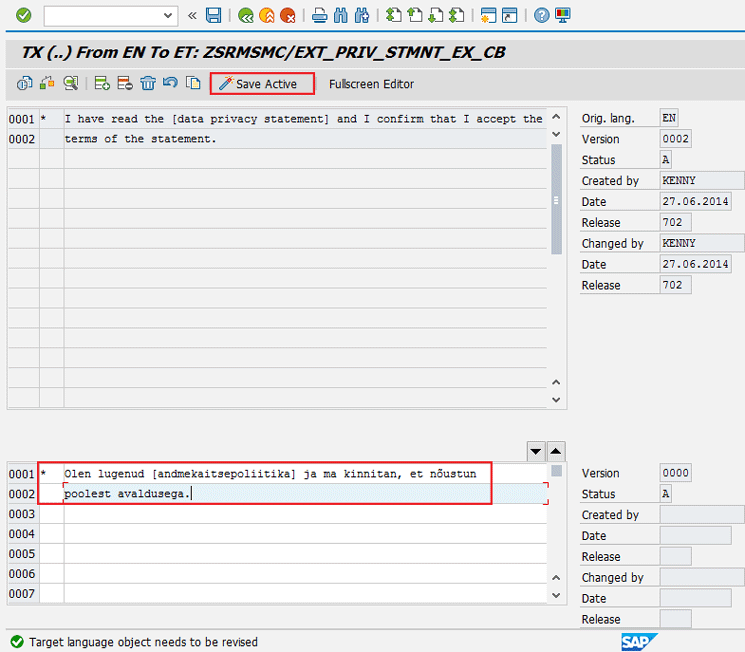Viewport: 745px width, 652px height.
Task: Click the green Back arrow icon
Action: coord(245,15)
